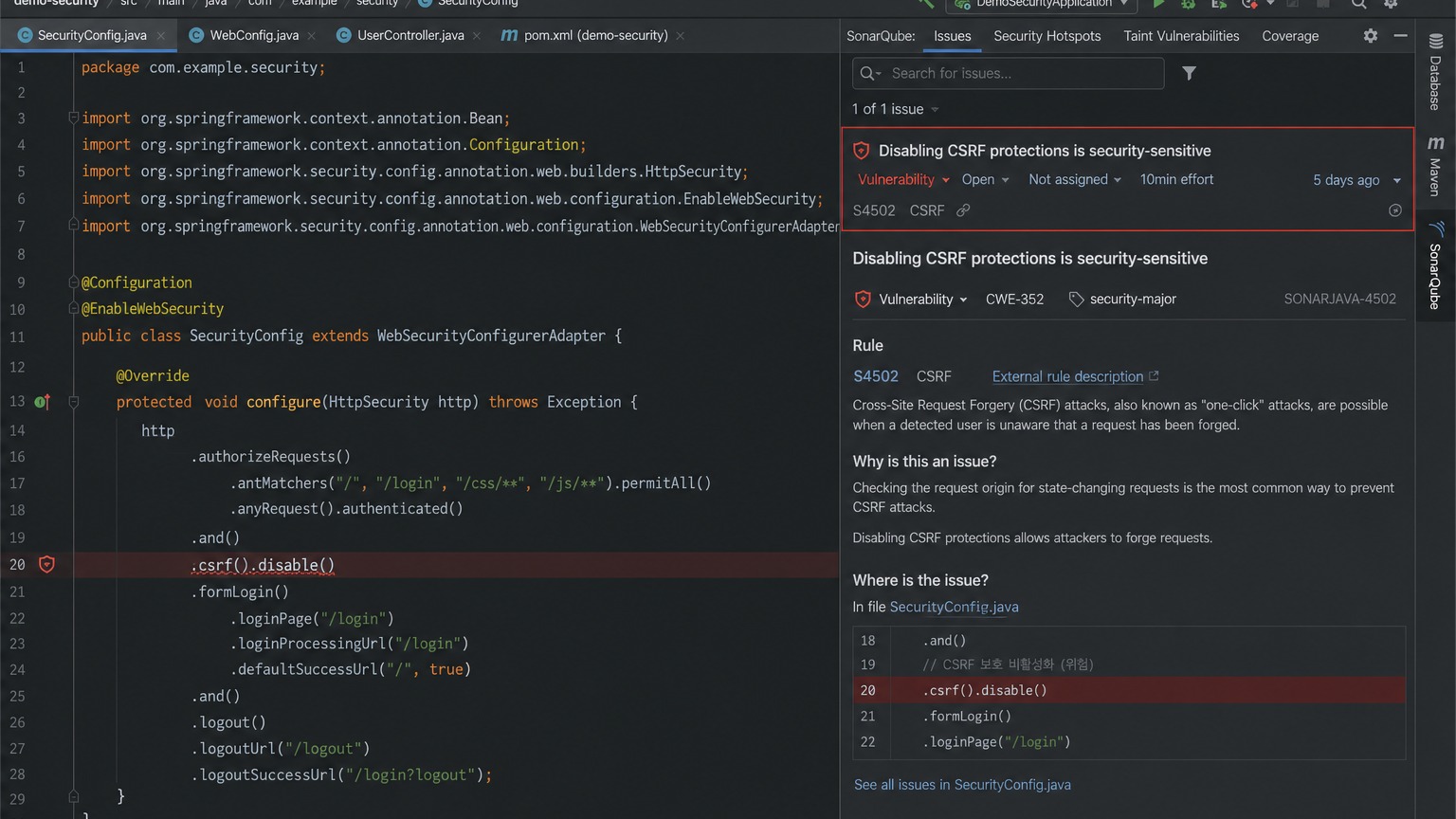Image resolution: width=1456 pixels, height=819 pixels.
Task: Switch to the WebConfig.java editor tab
Action: tap(254, 35)
